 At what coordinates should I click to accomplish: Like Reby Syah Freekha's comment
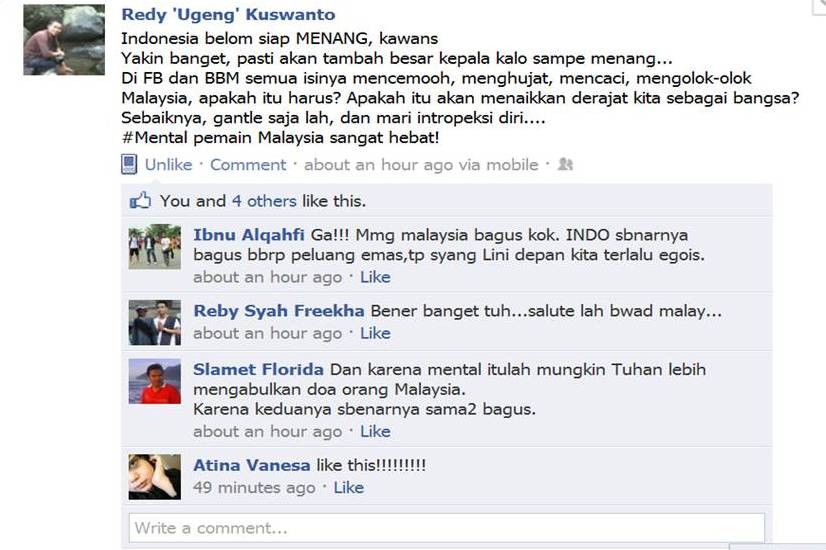[x=375, y=333]
